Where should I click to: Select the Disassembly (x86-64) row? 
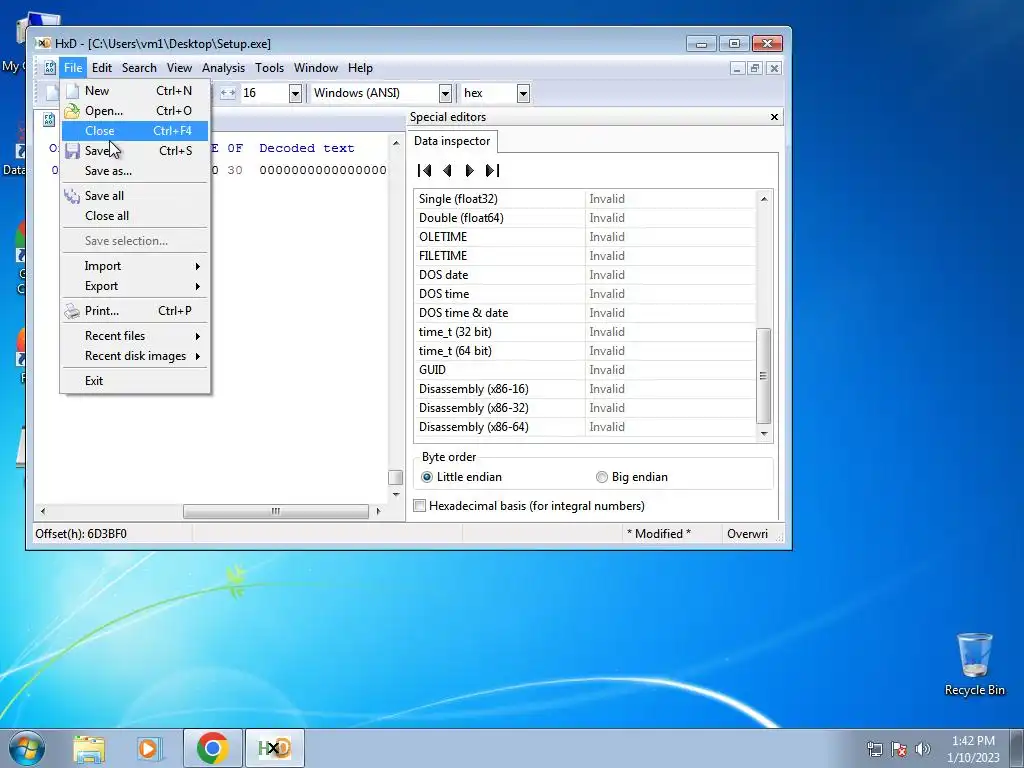click(584, 427)
